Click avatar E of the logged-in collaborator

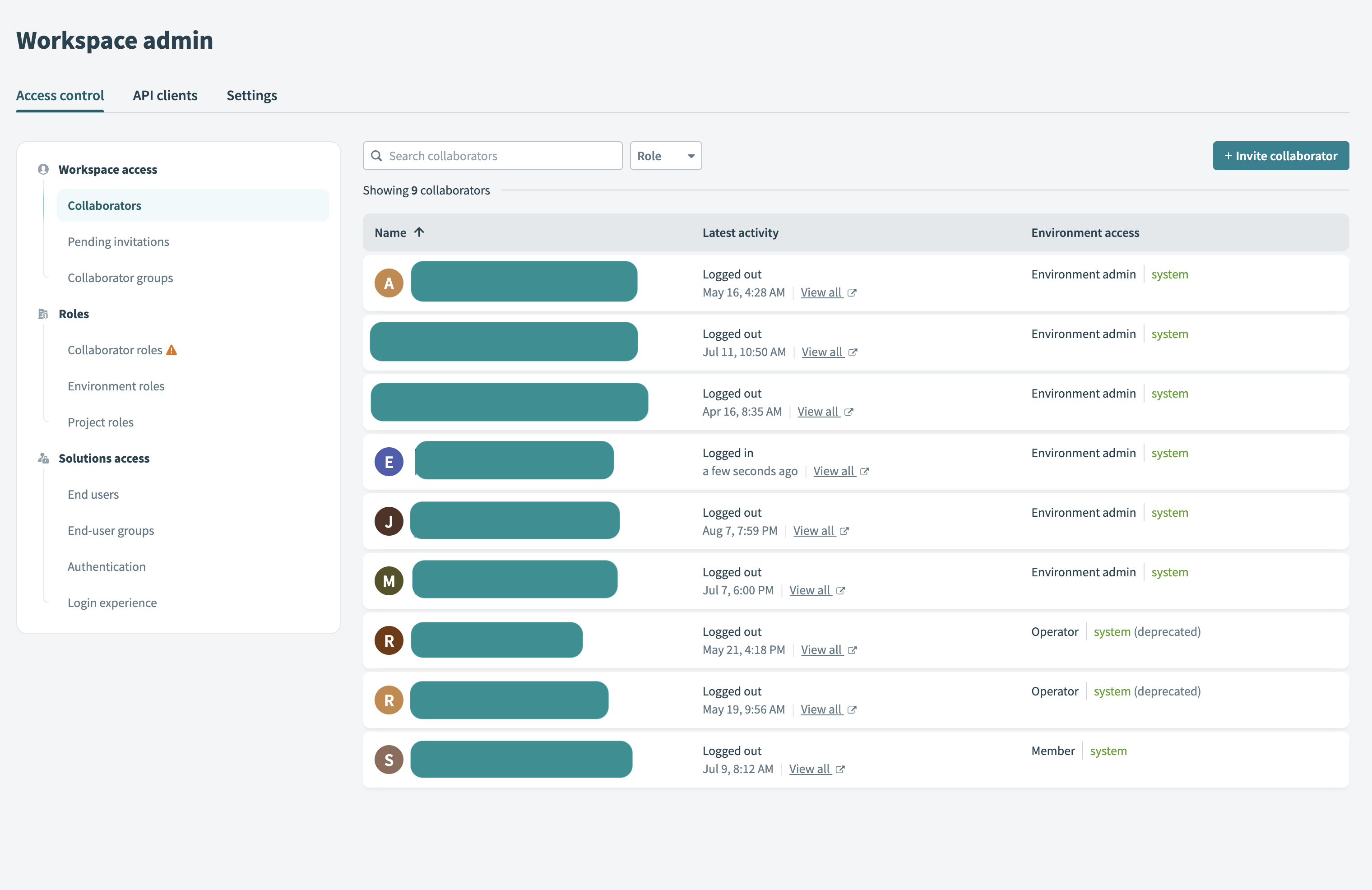coord(389,461)
